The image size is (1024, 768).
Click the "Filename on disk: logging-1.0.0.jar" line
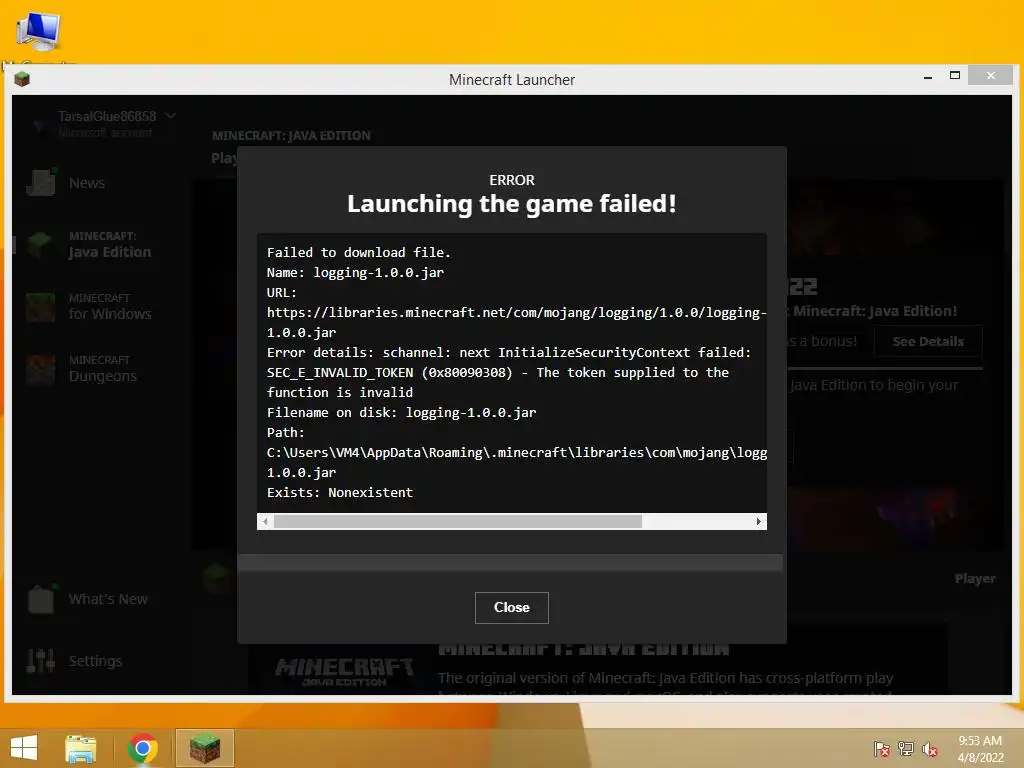[x=402, y=412]
